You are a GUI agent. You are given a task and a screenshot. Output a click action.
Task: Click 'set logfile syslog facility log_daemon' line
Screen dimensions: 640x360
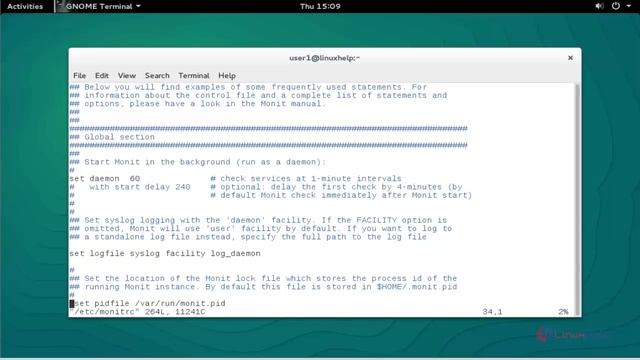[165, 253]
